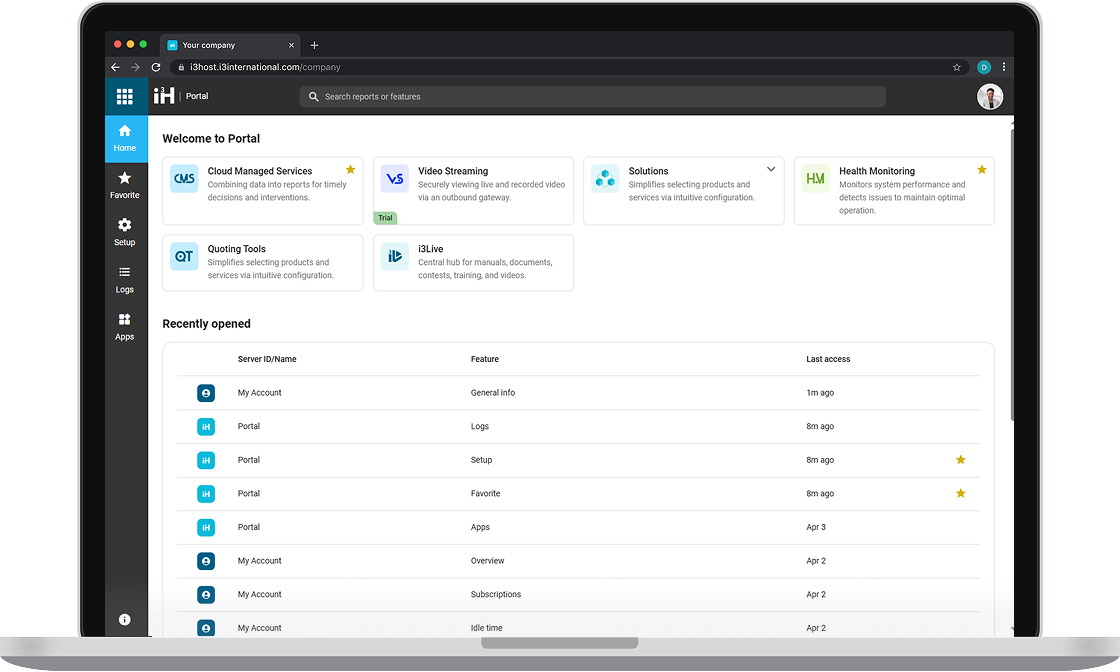Click the Quoting Tools QT icon
This screenshot has width=1120, height=672.
click(184, 256)
